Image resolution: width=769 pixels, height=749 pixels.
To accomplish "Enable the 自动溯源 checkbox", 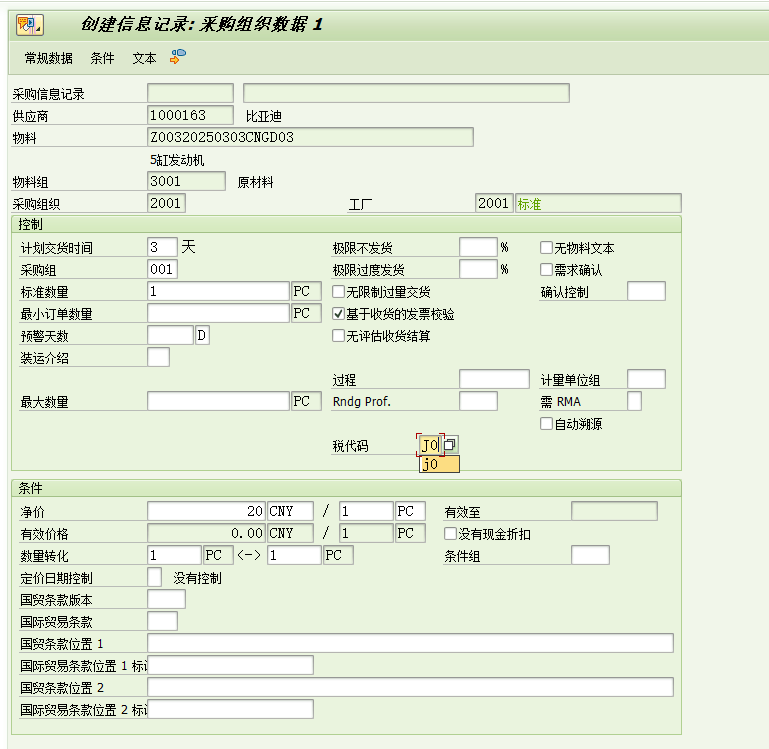I will 546,424.
